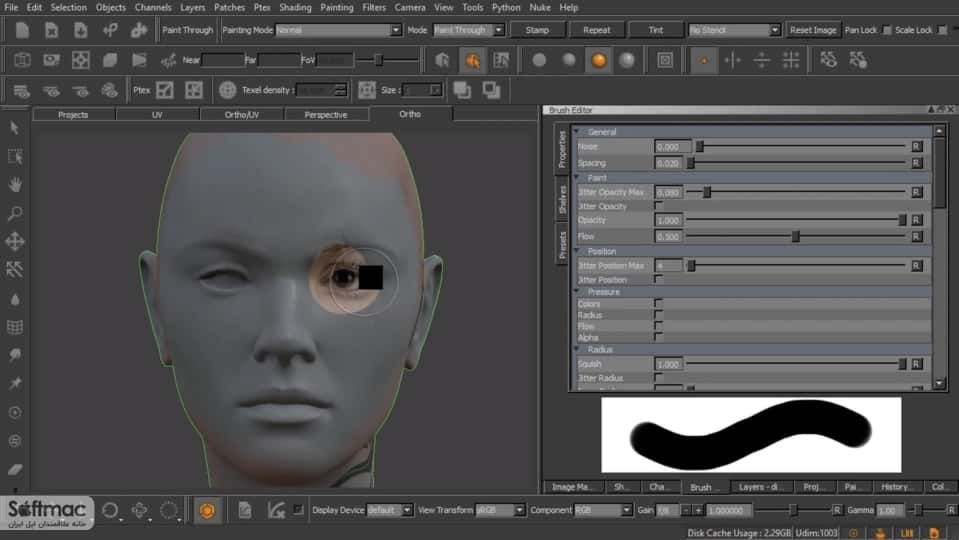The image size is (959, 540).
Task: Click the Noise value input field
Action: pos(672,147)
